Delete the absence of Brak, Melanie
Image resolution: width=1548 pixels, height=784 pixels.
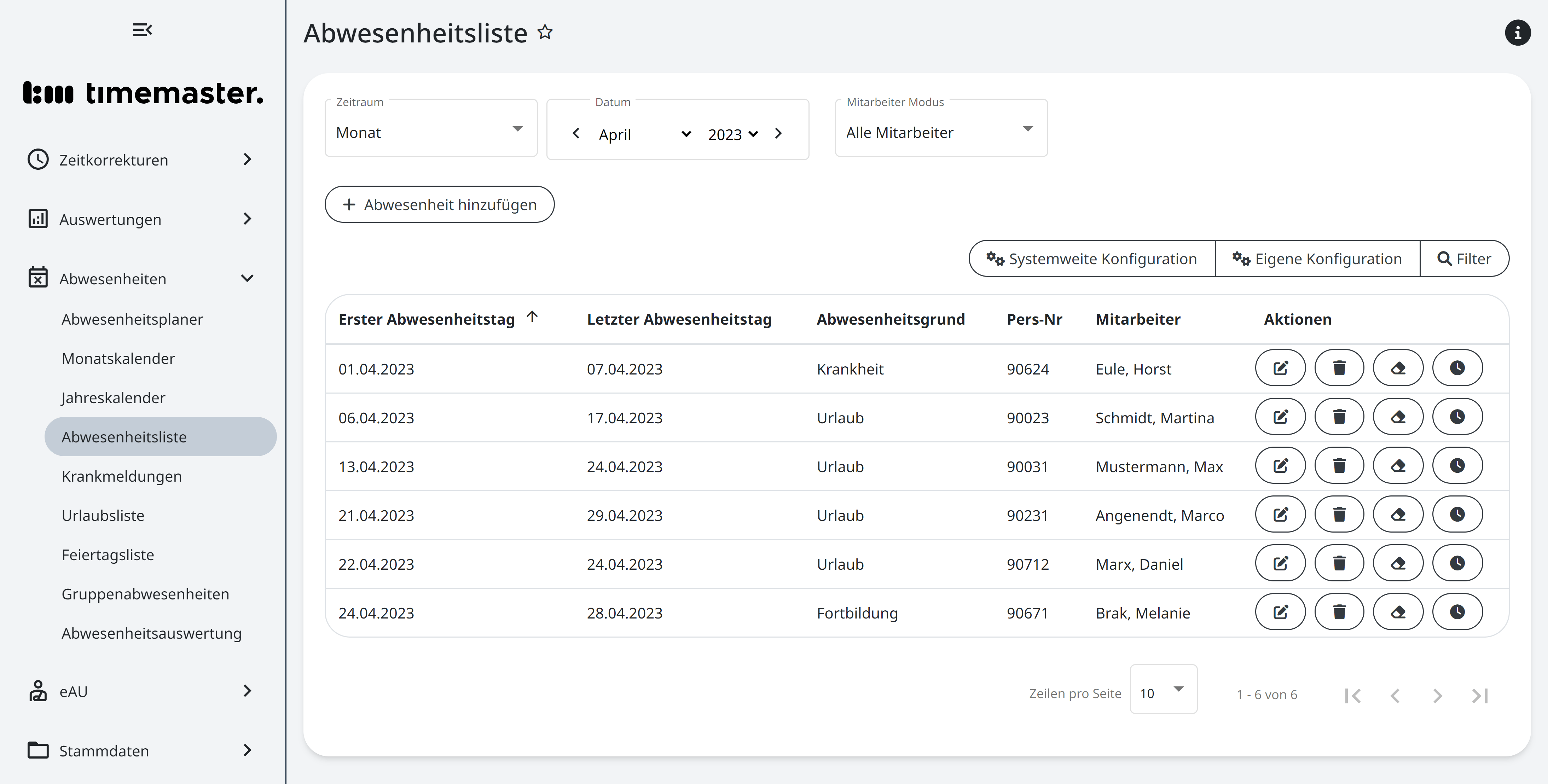click(x=1339, y=612)
